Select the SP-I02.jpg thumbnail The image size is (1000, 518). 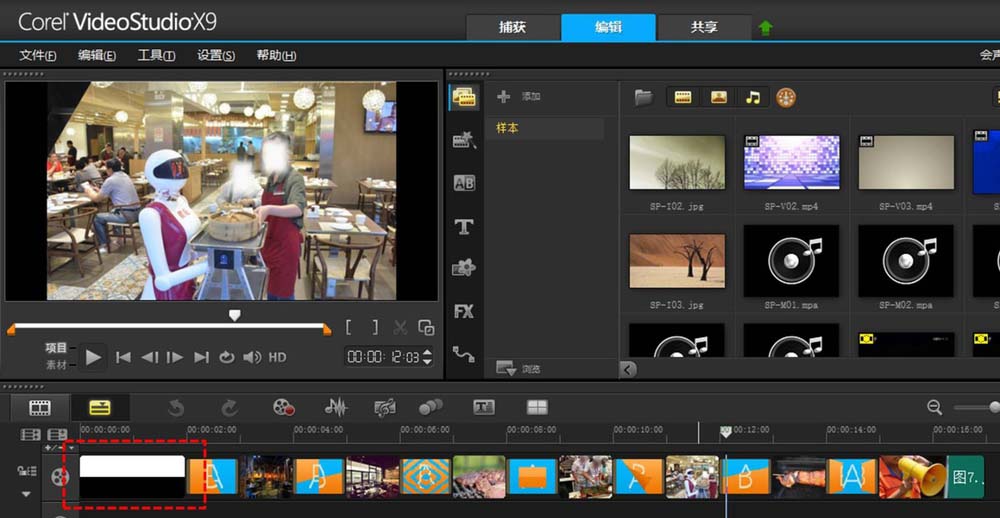click(x=677, y=162)
